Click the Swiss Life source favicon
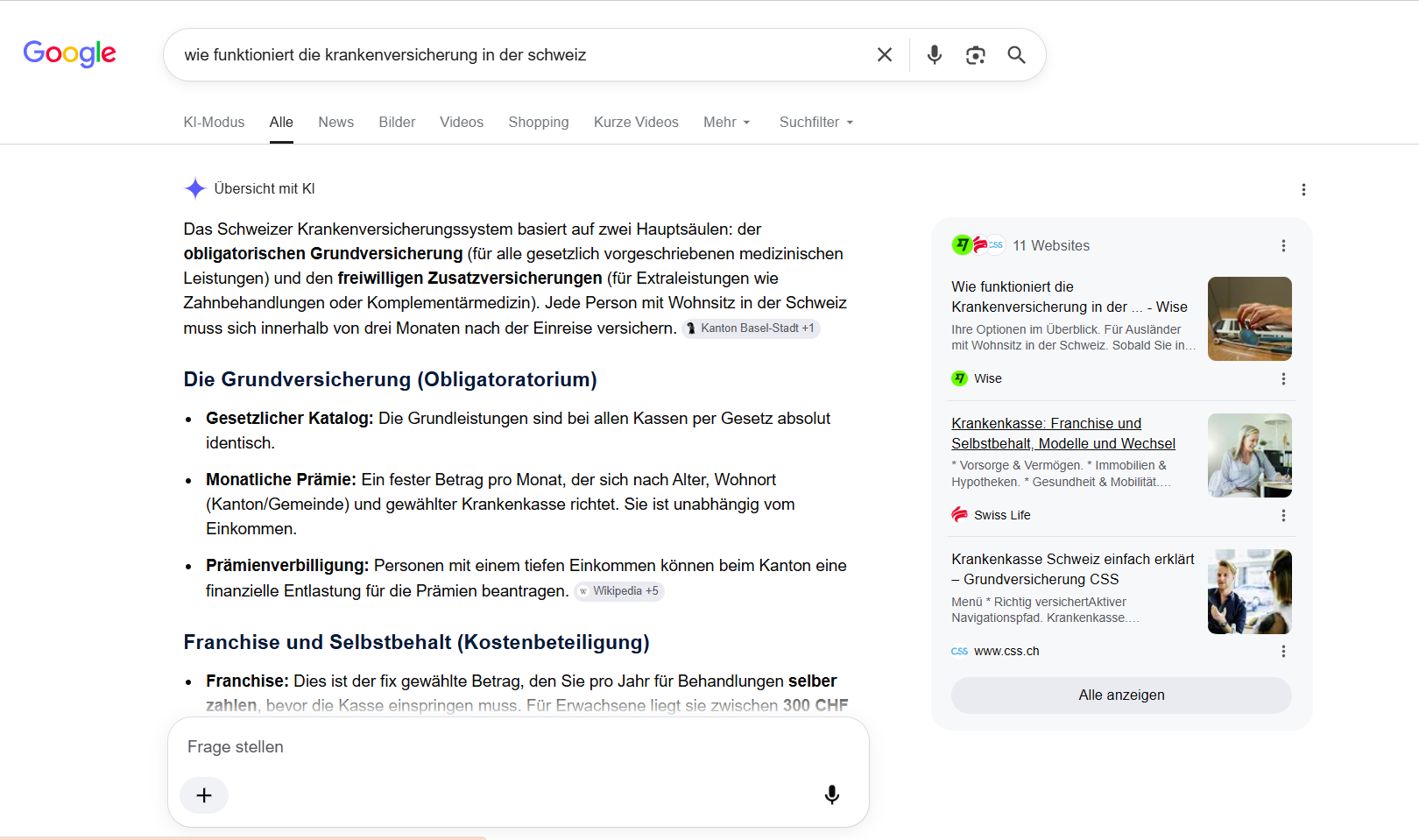This screenshot has height=840, width=1419. tap(959, 515)
